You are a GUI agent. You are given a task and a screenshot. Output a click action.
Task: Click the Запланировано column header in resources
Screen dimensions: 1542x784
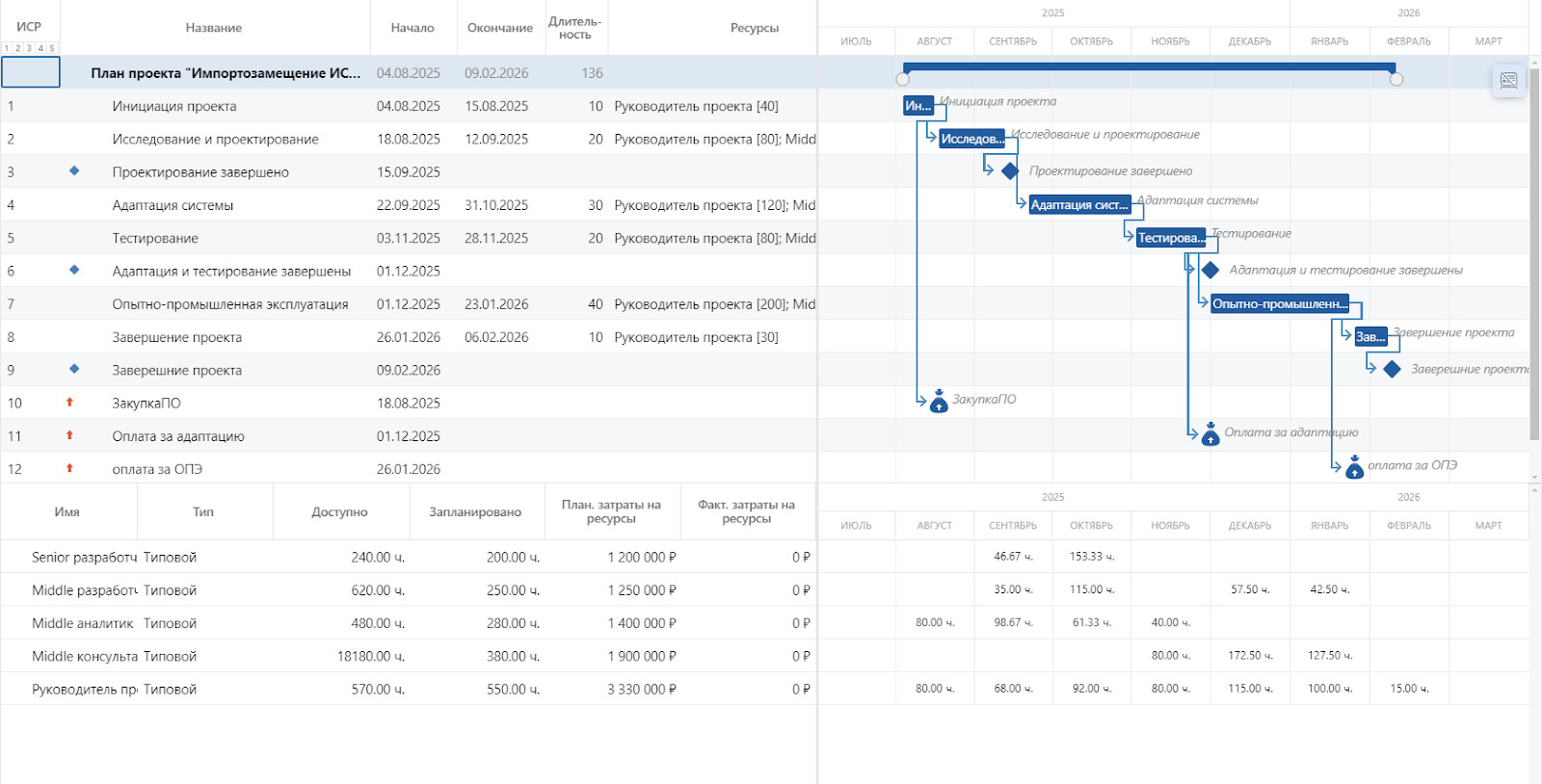[x=475, y=512]
